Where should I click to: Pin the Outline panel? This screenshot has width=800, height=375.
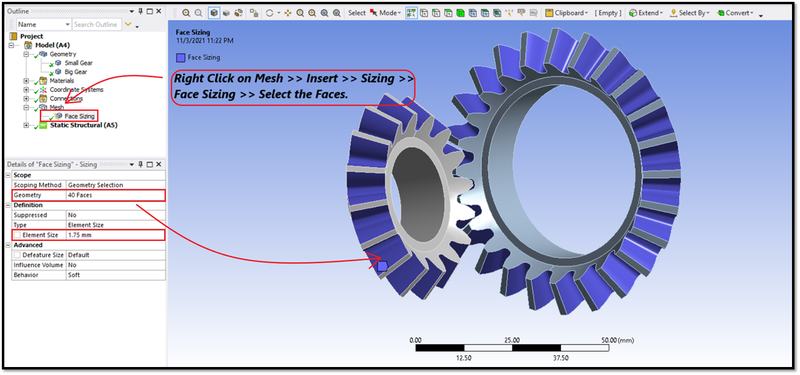tap(140, 11)
